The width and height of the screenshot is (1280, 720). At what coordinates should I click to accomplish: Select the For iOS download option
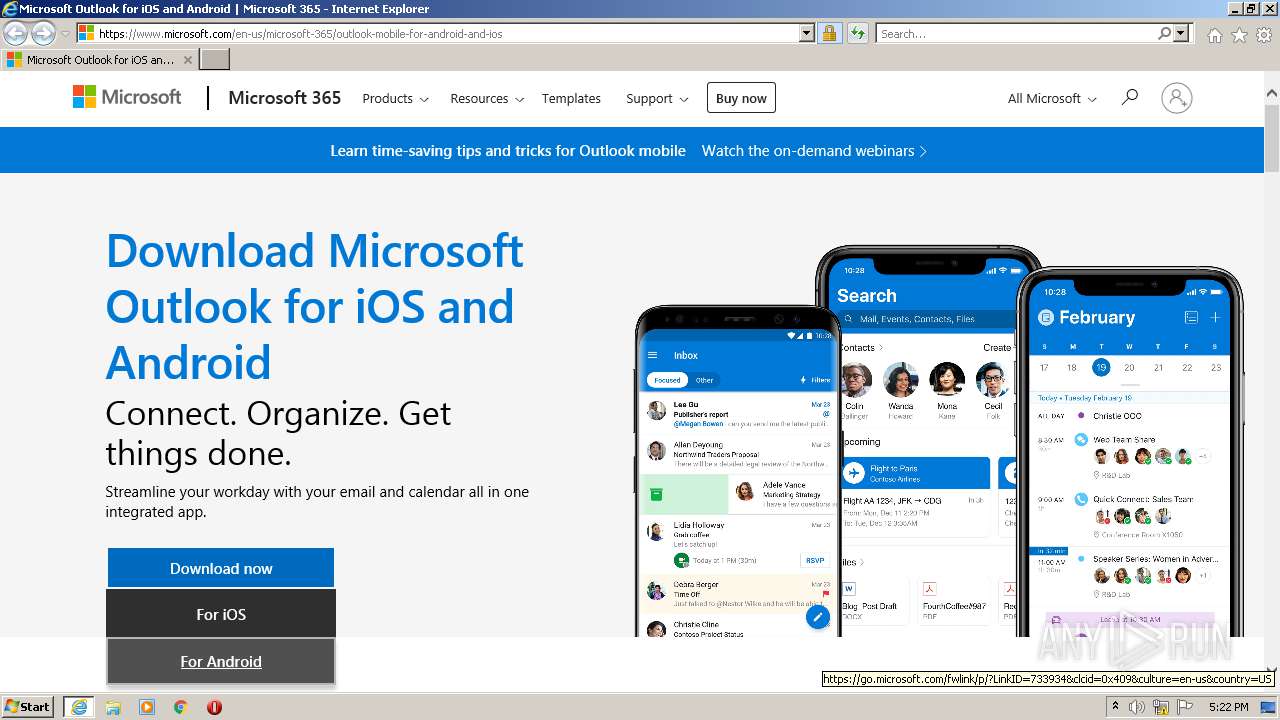[221, 614]
